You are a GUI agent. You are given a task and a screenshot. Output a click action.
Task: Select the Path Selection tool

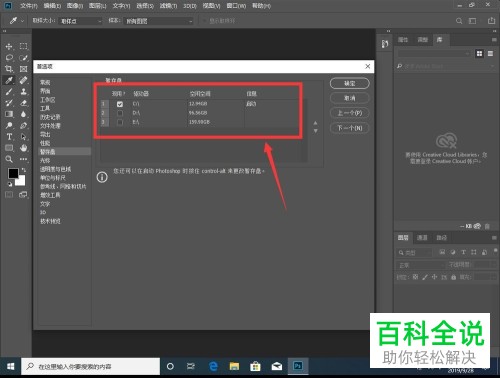pyautogui.click(x=23, y=137)
